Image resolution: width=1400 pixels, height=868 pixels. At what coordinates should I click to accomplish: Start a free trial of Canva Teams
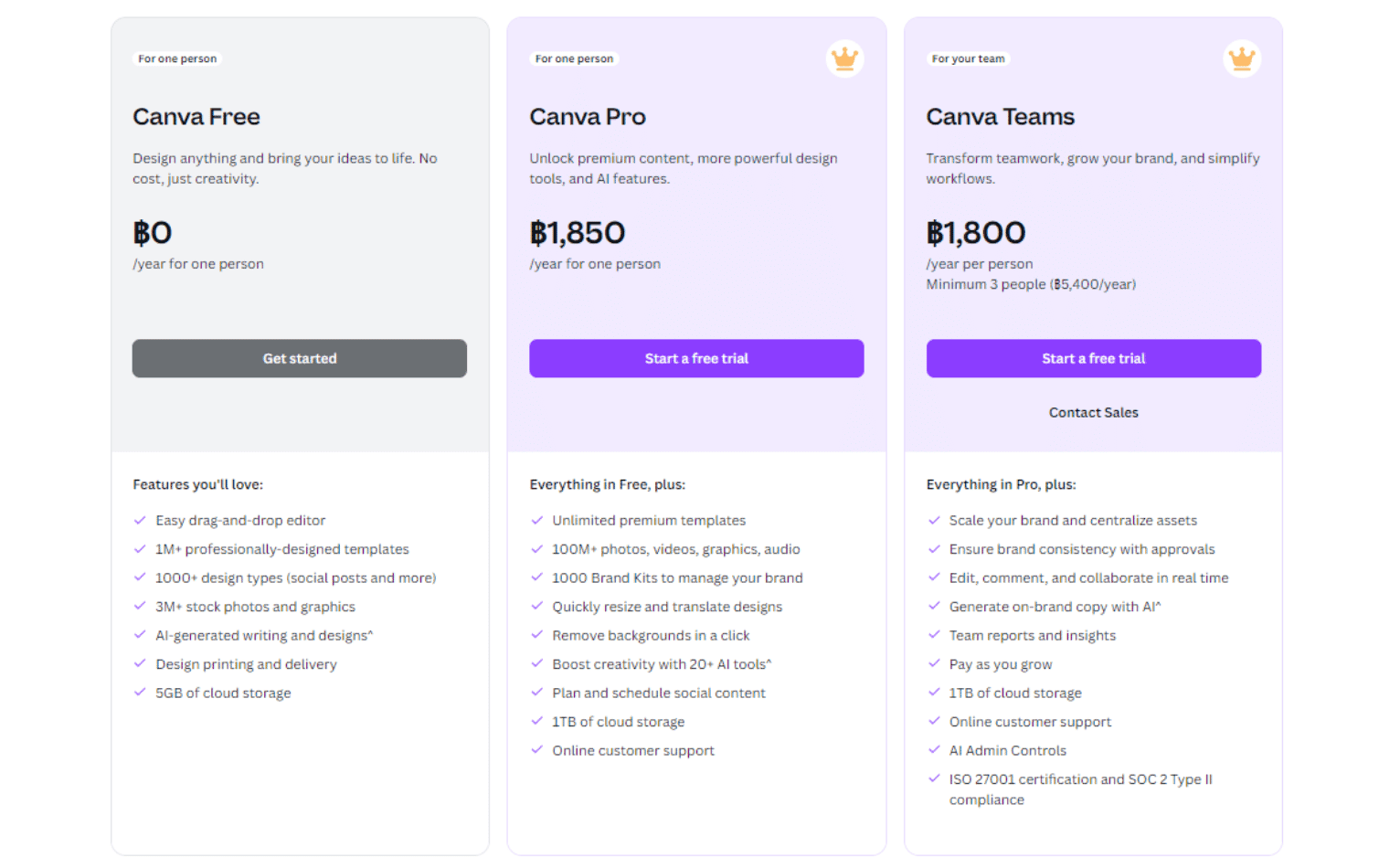click(x=1093, y=358)
